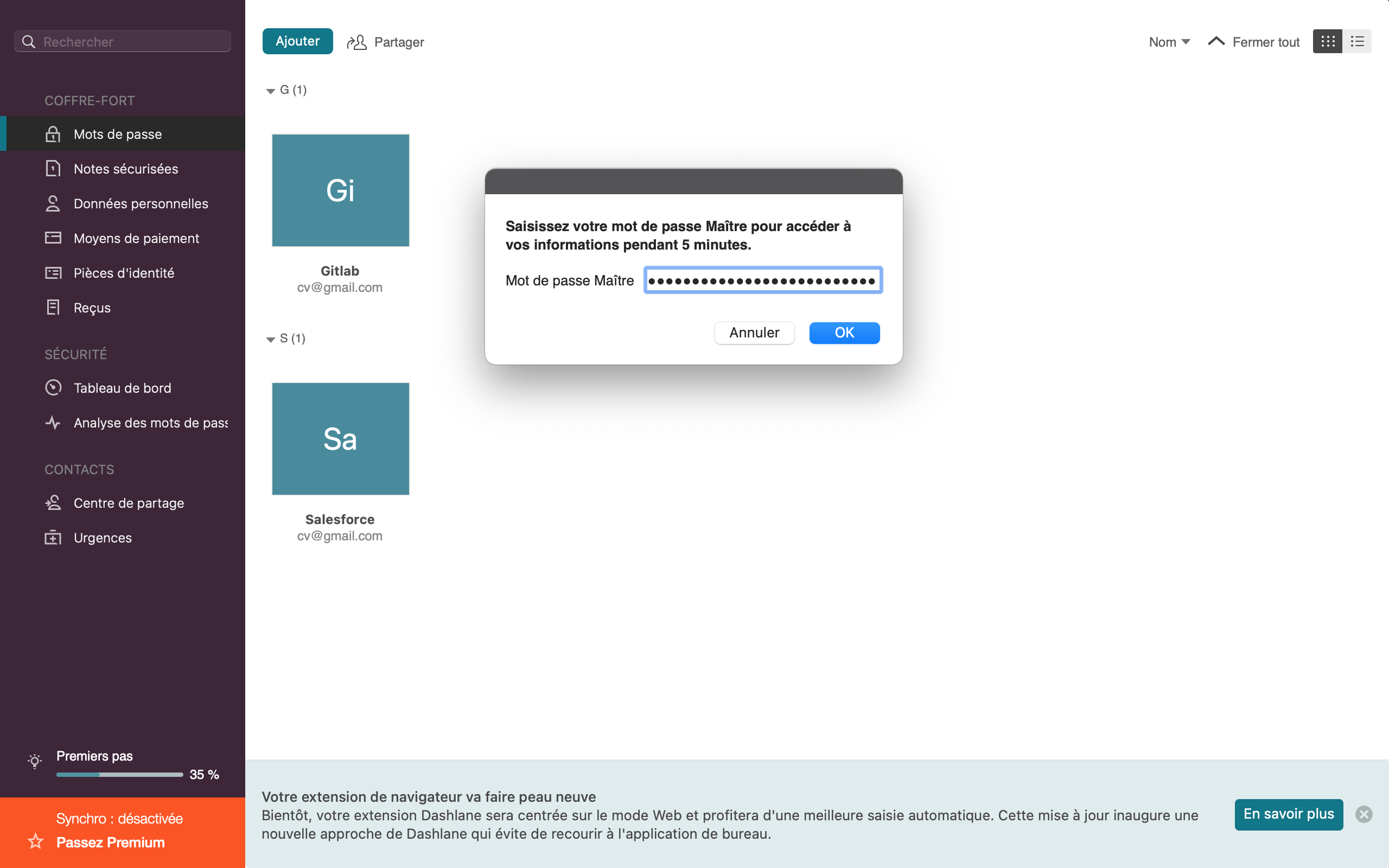Open Urgences section
This screenshot has width=1389, height=868.
122,537
